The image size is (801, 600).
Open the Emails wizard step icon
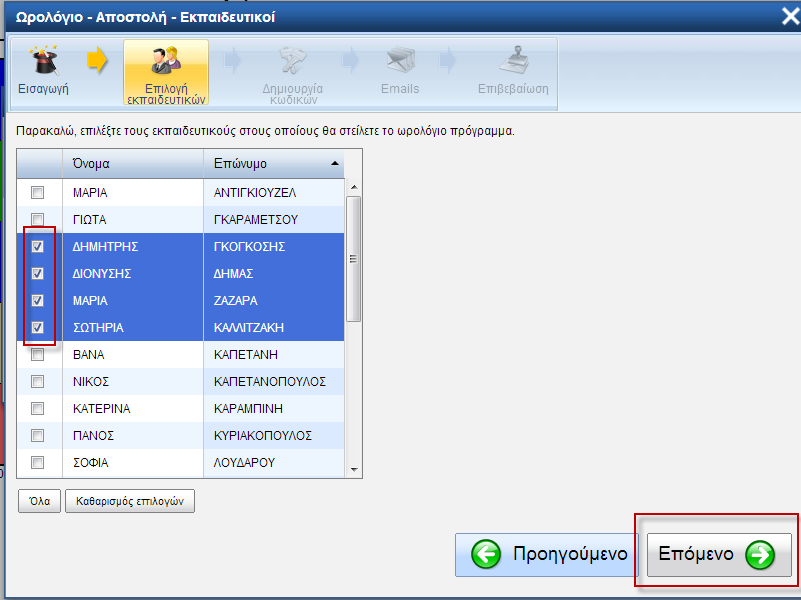400,62
